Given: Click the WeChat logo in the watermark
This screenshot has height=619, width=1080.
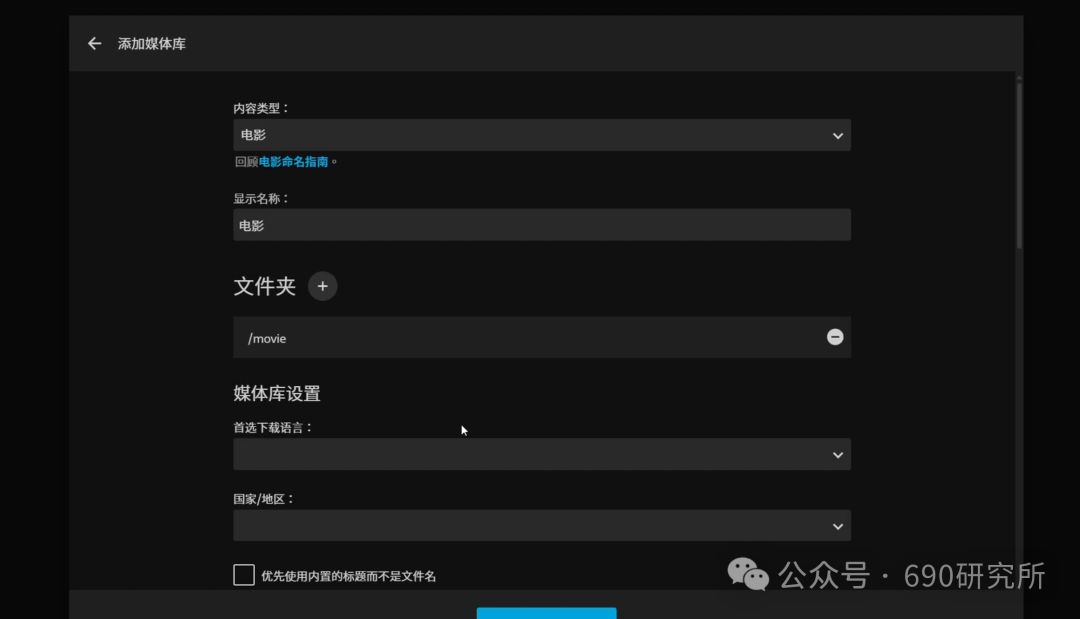Looking at the screenshot, I should [748, 574].
